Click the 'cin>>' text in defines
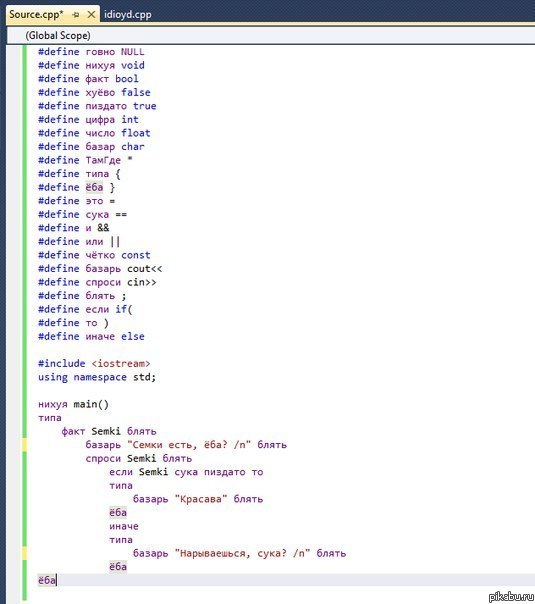The width and height of the screenshot is (535, 604). coord(142,282)
